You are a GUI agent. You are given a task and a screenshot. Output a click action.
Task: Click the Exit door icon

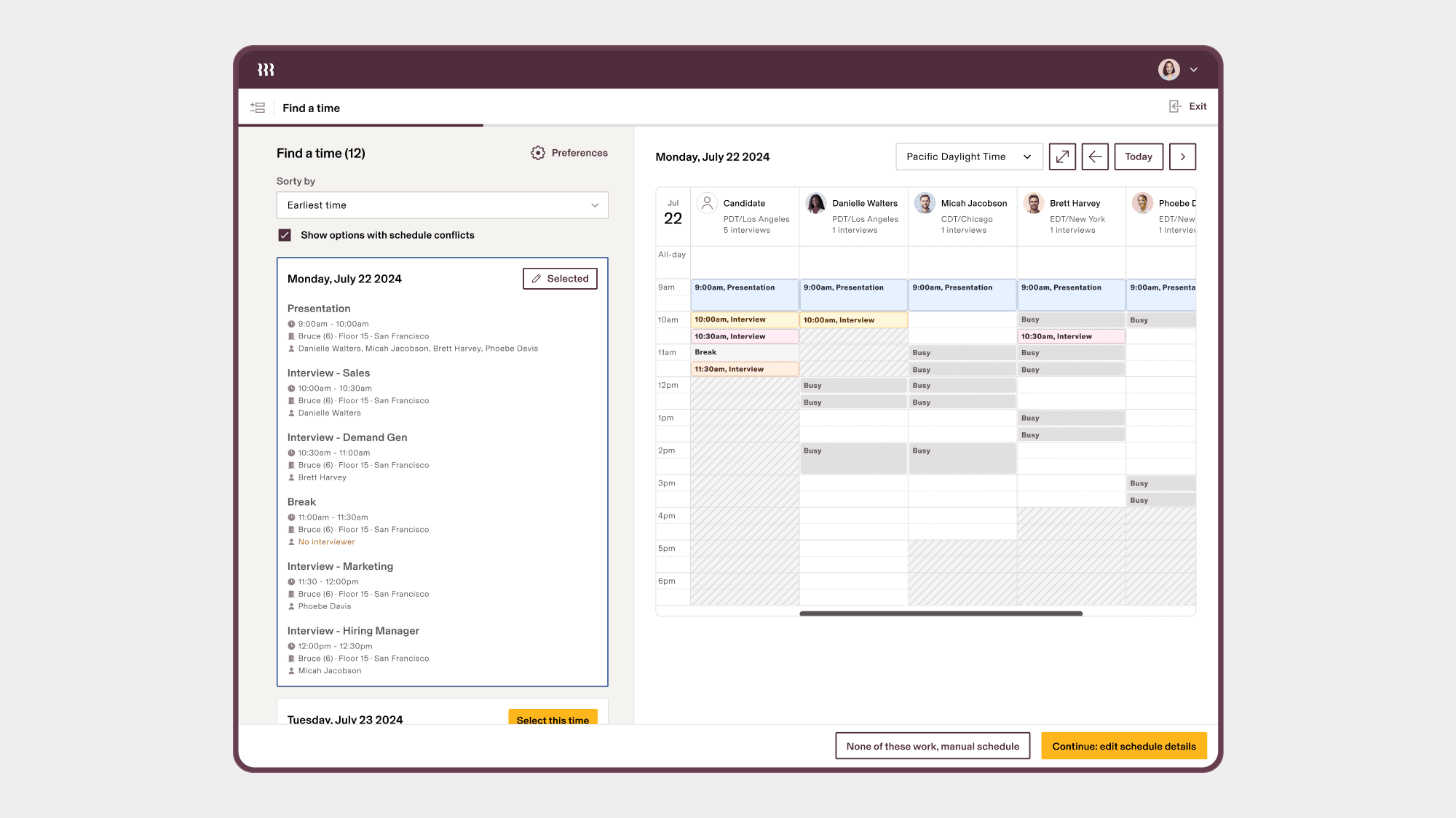[1175, 106]
